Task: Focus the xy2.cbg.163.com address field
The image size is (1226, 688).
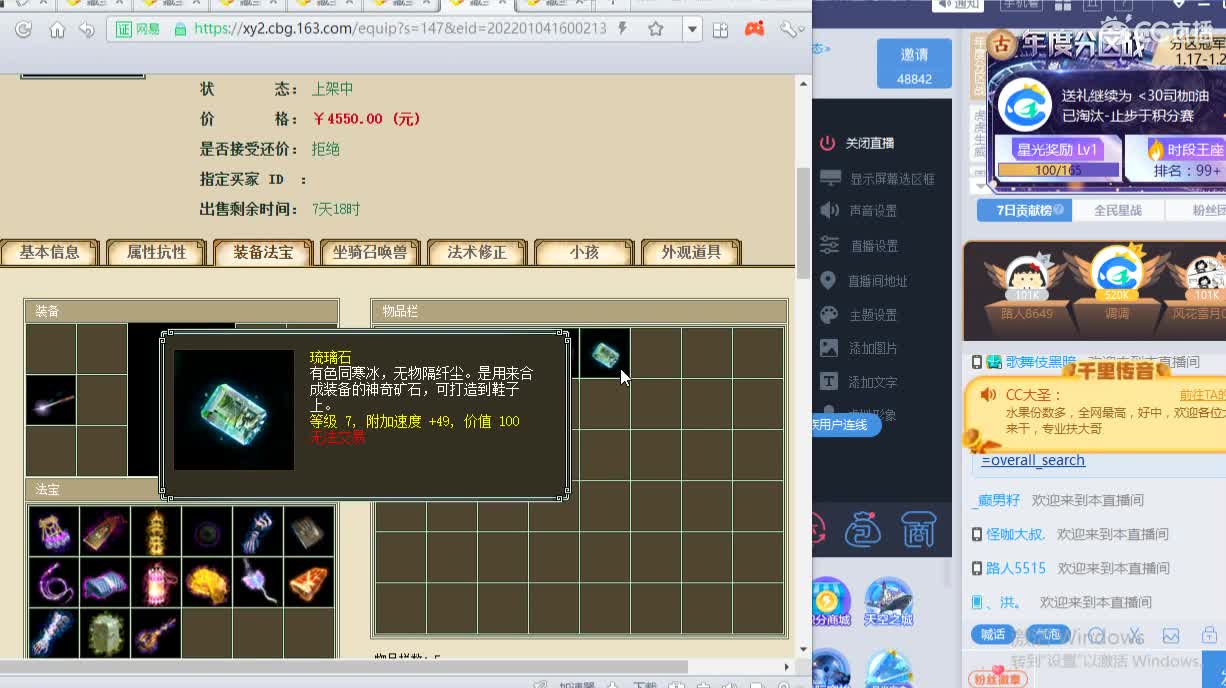Action: pyautogui.click(x=400, y=29)
